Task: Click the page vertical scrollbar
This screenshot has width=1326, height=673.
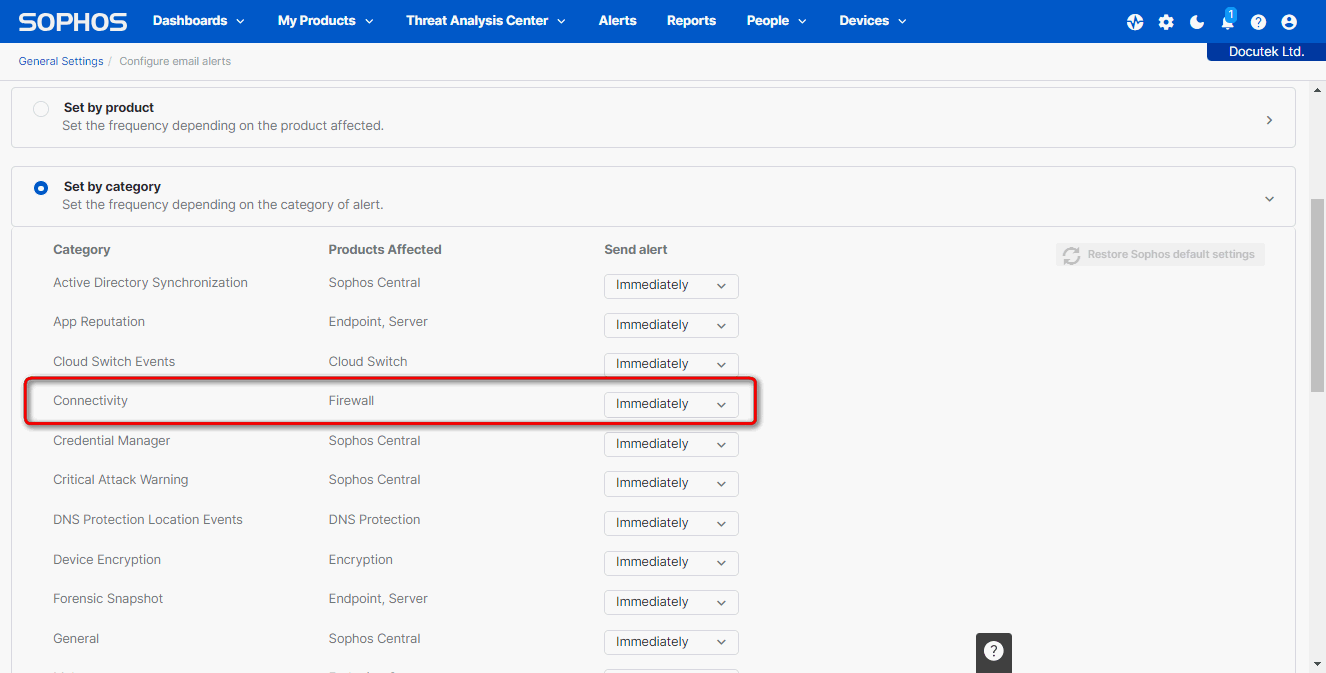Action: 1318,295
